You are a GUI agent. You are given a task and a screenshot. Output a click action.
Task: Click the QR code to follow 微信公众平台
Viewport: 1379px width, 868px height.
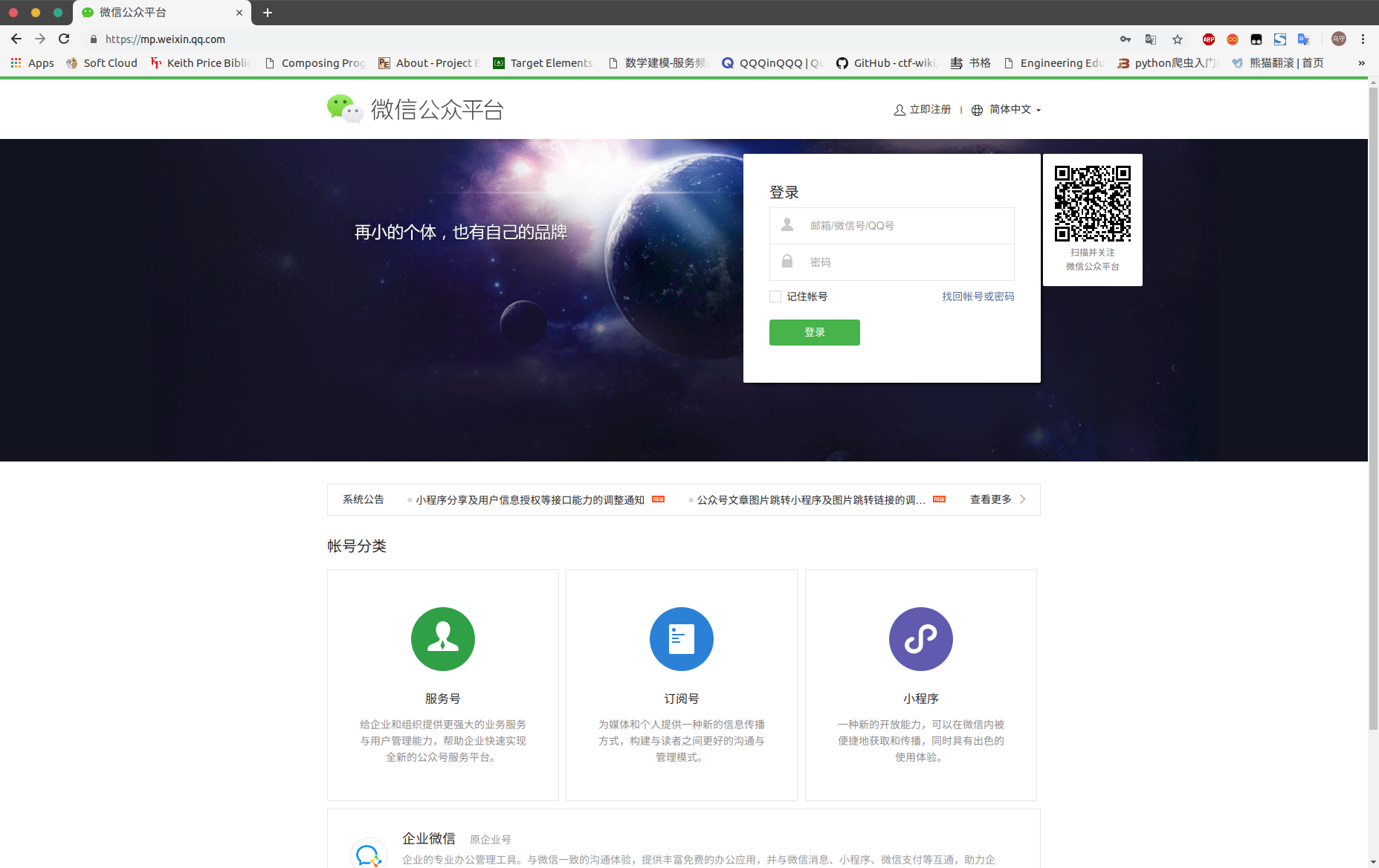click(1093, 204)
